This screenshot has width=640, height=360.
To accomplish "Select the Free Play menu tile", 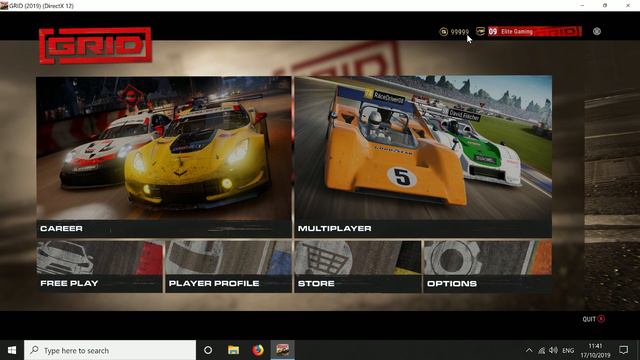I will 100,266.
